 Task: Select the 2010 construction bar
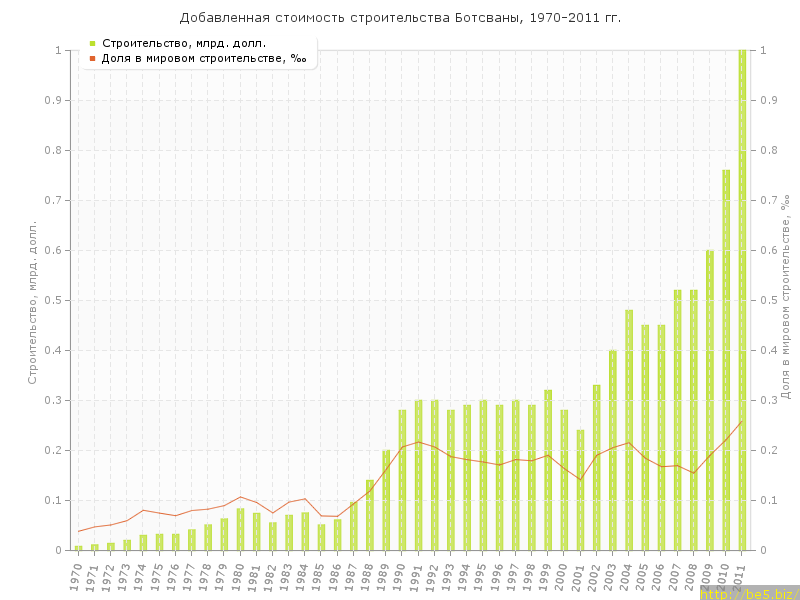click(726, 360)
